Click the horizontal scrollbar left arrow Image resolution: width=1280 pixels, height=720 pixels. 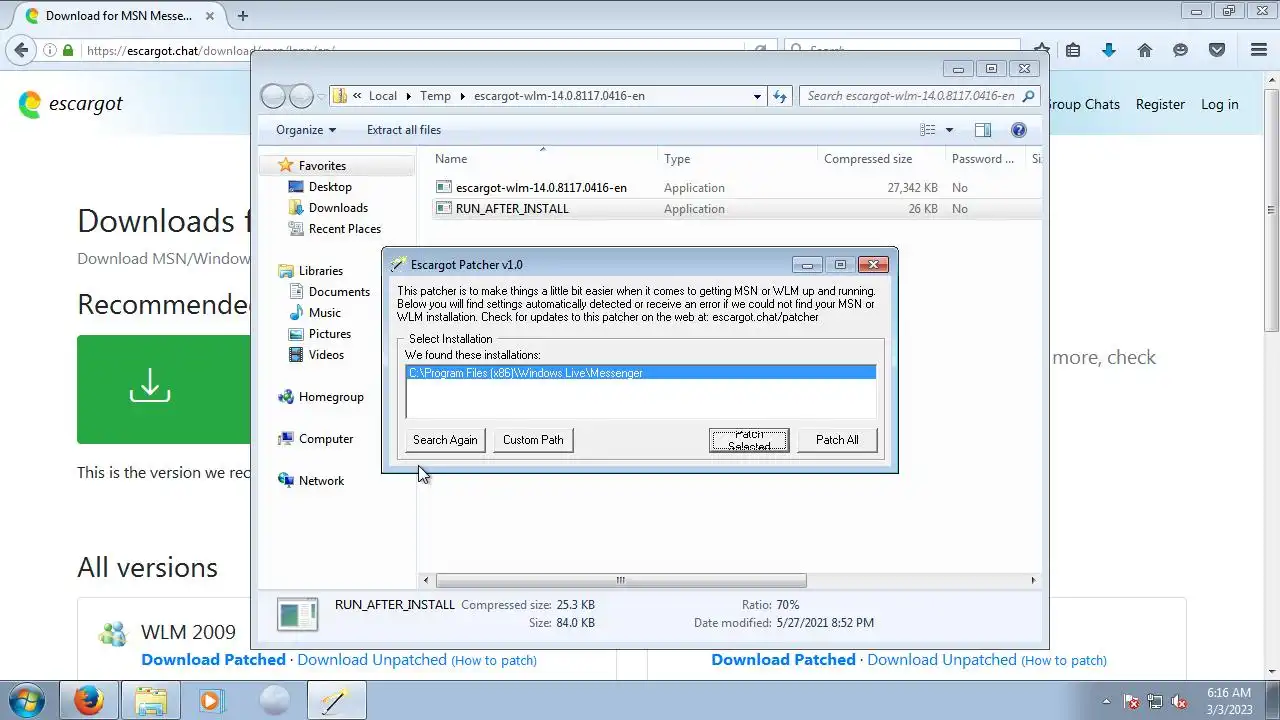(x=426, y=580)
